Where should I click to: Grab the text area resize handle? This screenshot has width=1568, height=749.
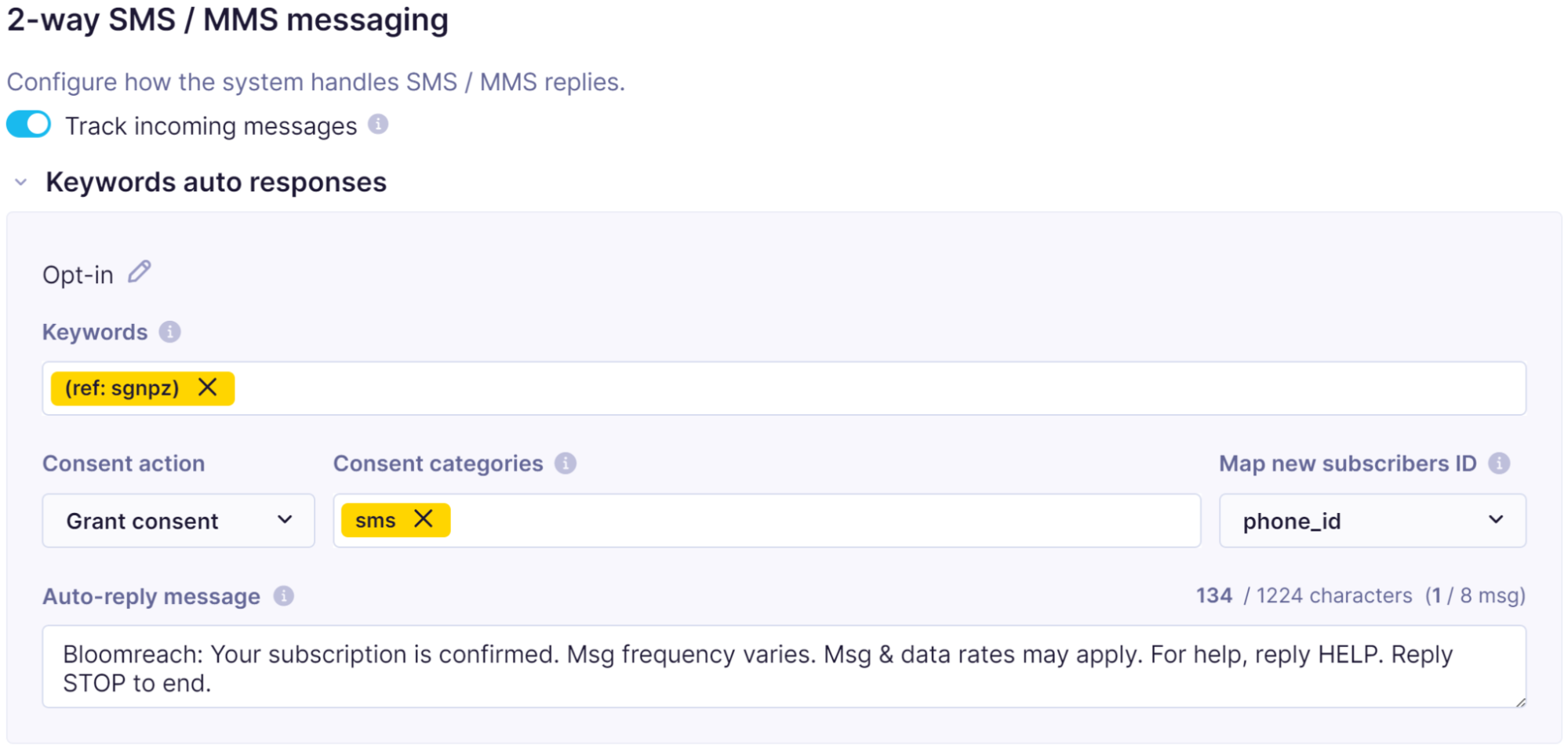click(x=1520, y=702)
